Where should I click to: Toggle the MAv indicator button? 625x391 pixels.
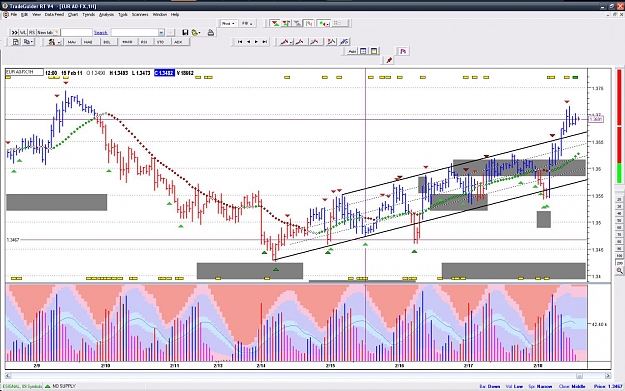(x=72, y=42)
